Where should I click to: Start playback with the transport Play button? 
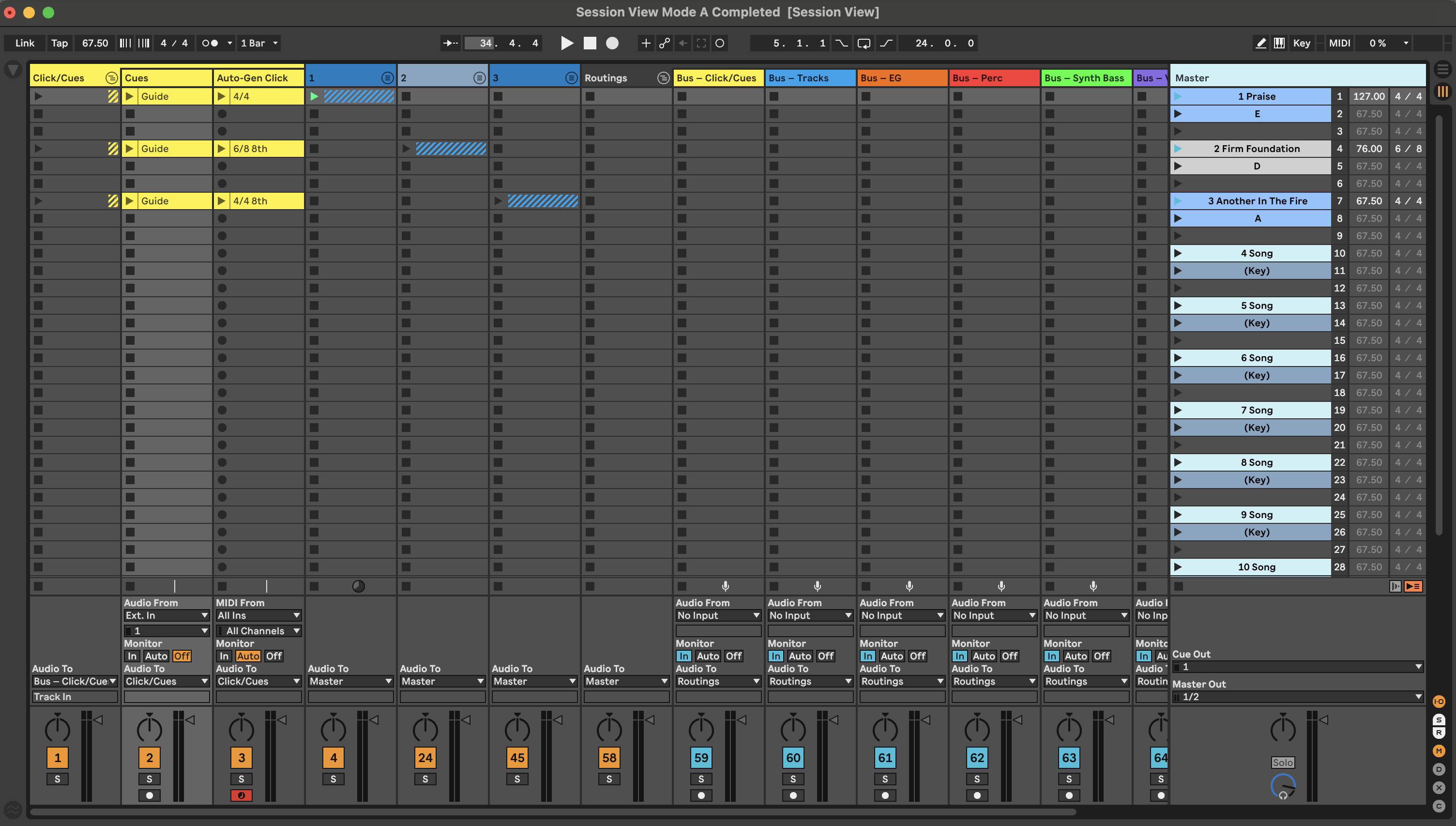coord(566,43)
